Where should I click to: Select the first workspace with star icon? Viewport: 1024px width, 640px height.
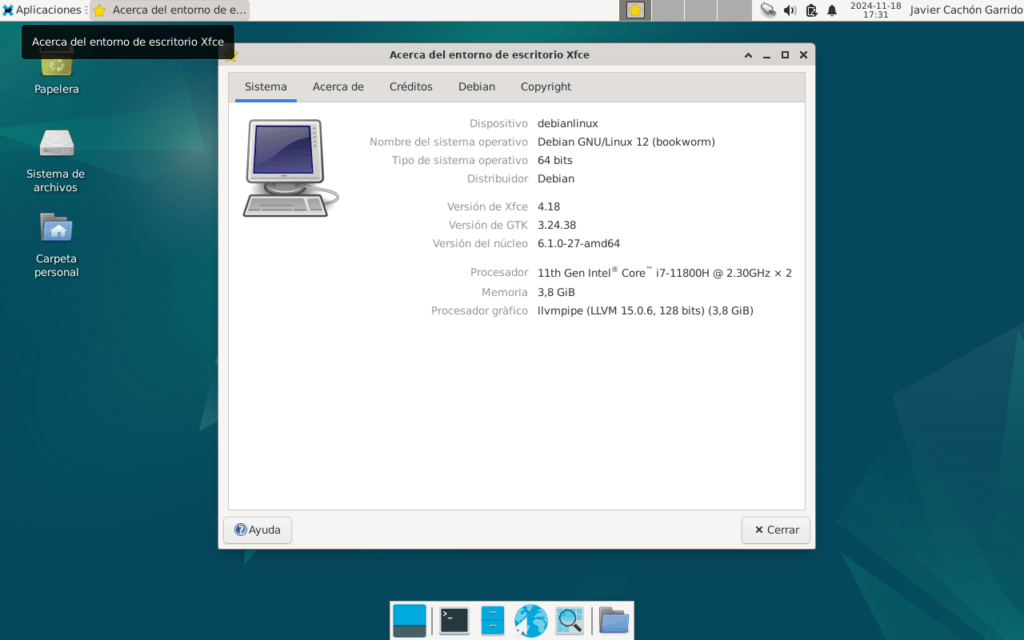[635, 10]
